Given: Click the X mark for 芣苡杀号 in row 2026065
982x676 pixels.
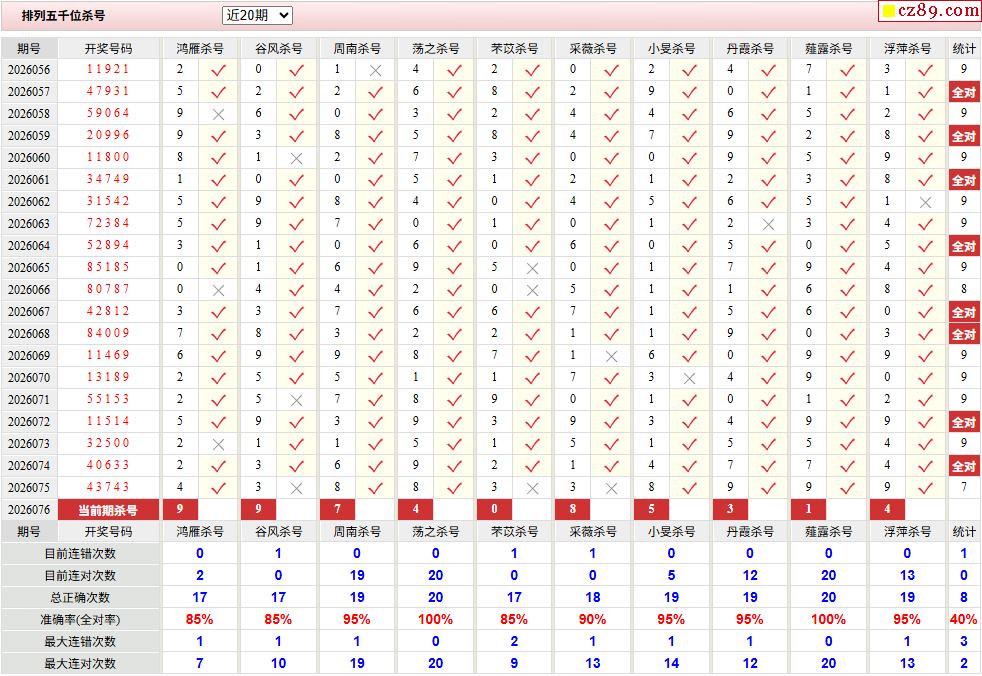Looking at the screenshot, I should 532,268.
